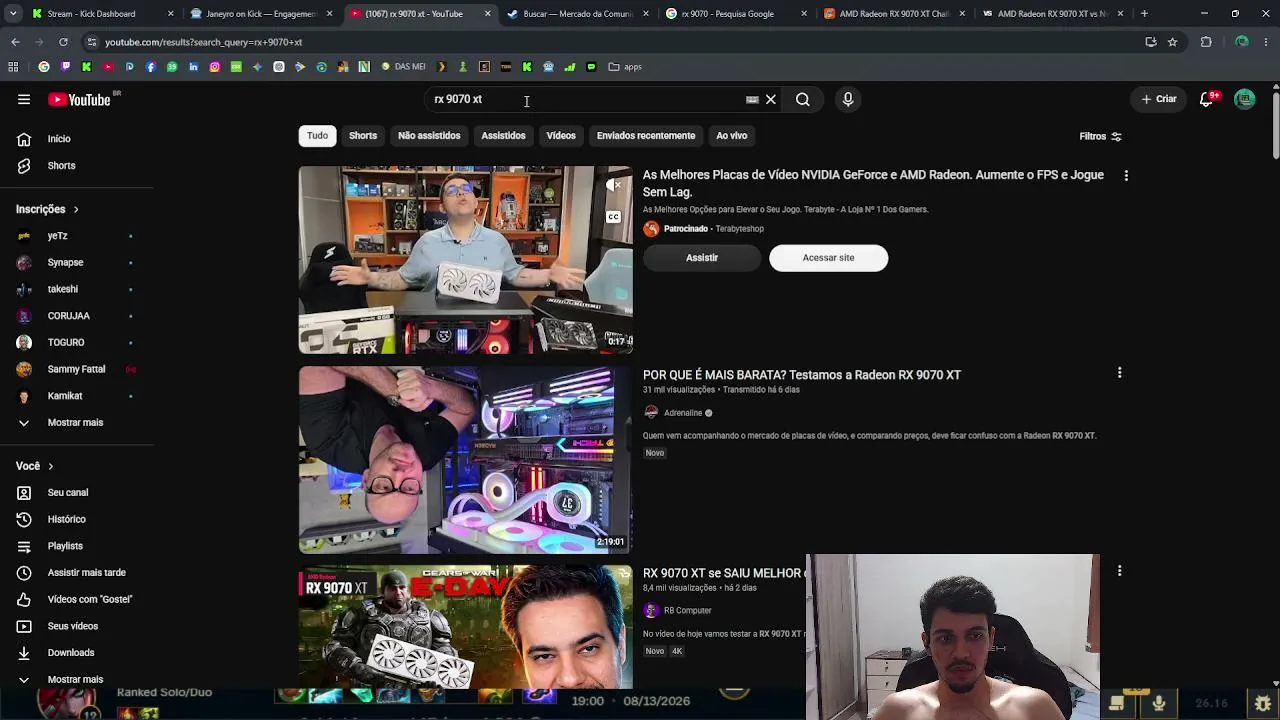The height and width of the screenshot is (720, 1280).
Task: Open the DAS MEI bookmark
Action: coord(403,67)
